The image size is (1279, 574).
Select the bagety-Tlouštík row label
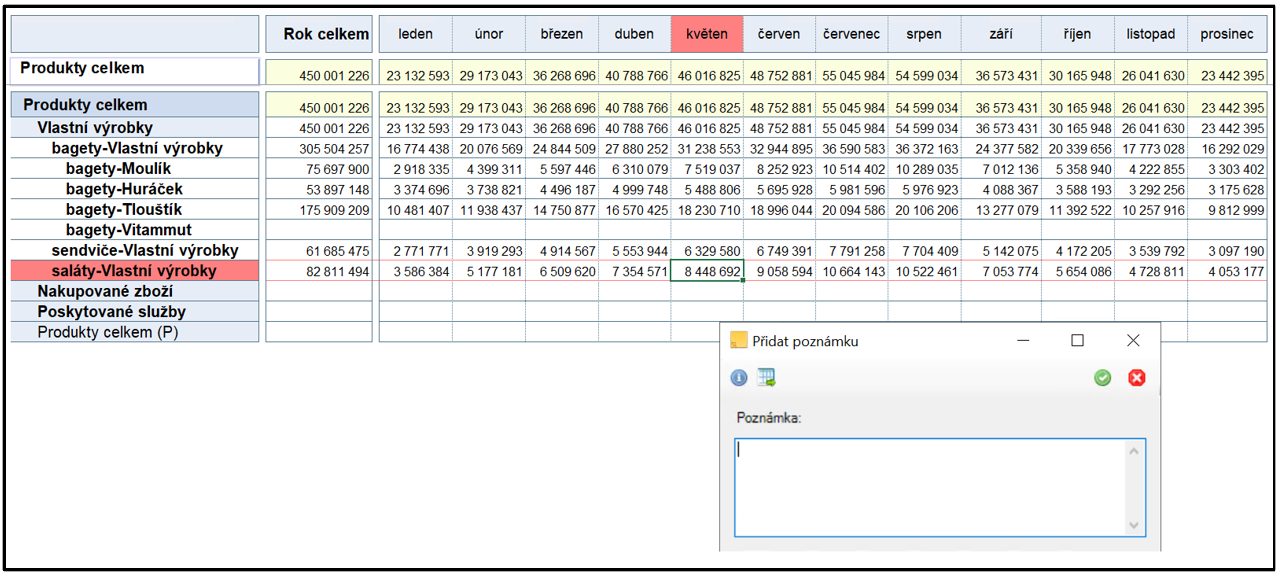coord(135,209)
